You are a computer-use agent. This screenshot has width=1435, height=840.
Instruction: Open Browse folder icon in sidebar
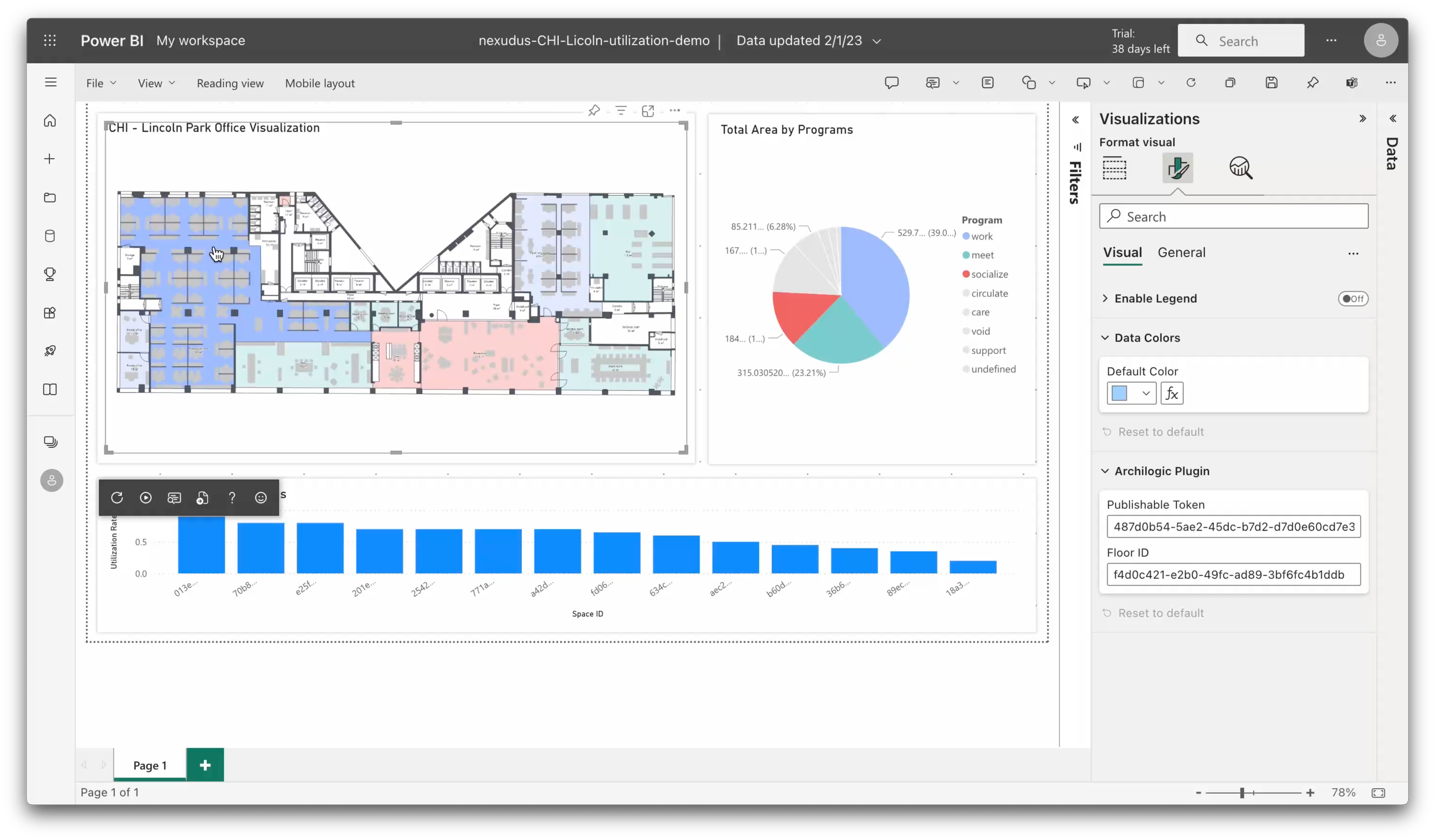click(50, 198)
